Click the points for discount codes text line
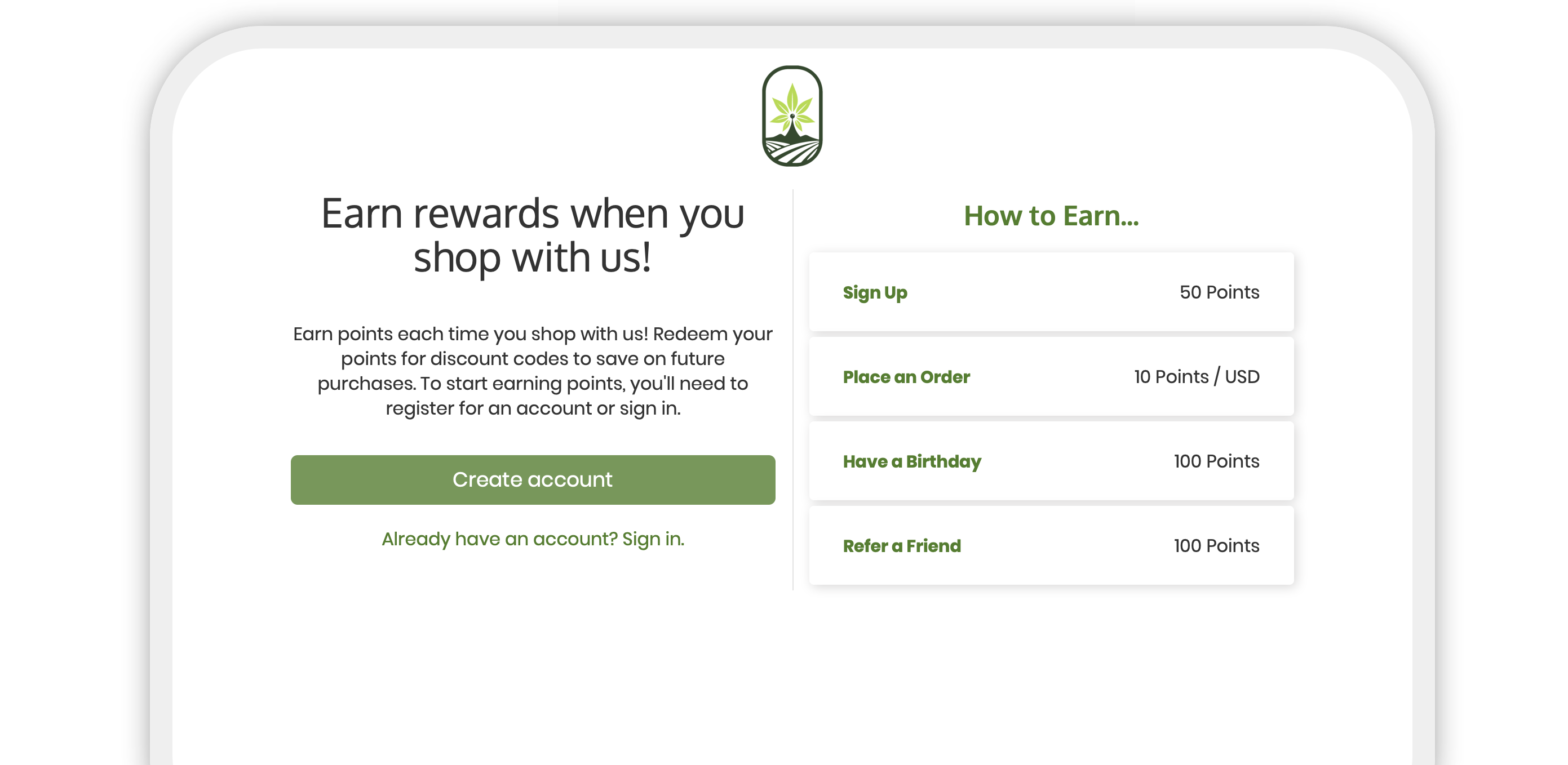This screenshot has width=1568, height=765. 533,358
